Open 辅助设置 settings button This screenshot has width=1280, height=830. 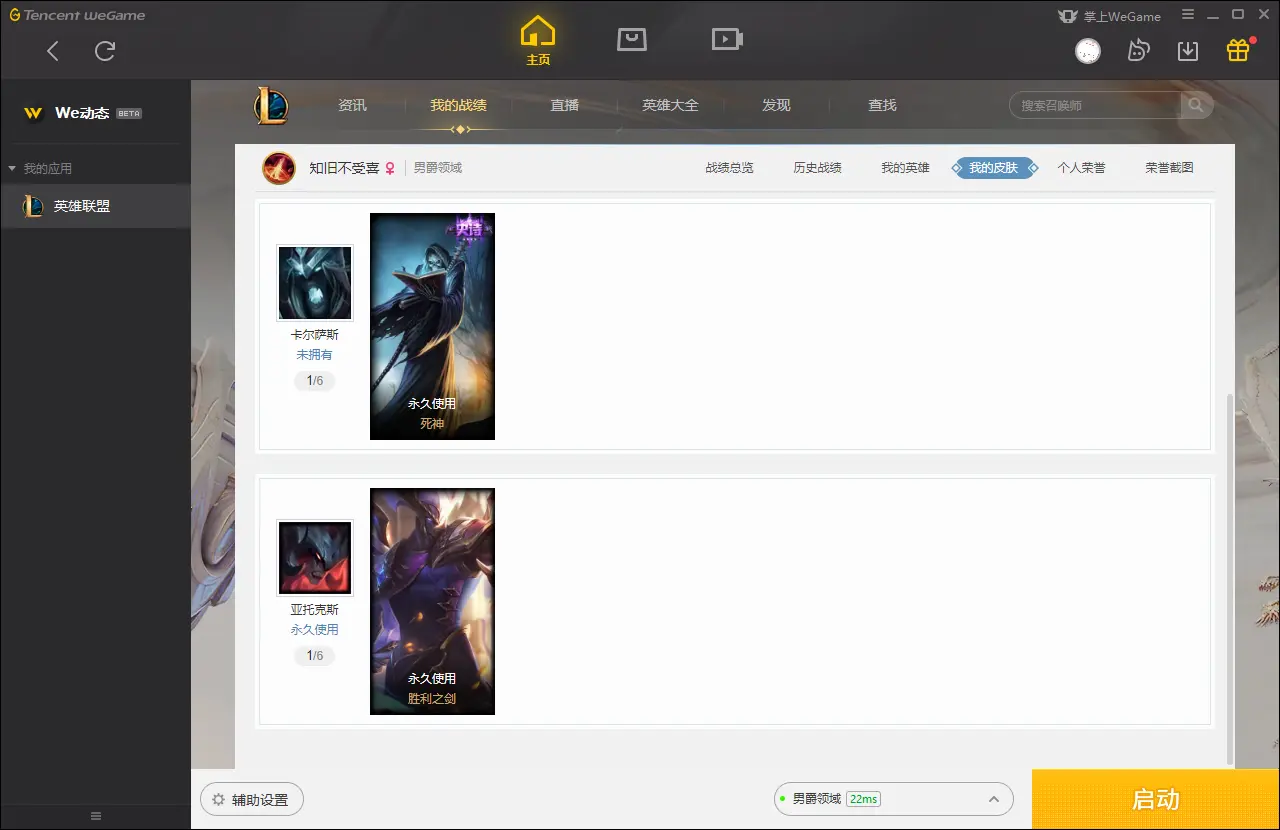(x=251, y=800)
